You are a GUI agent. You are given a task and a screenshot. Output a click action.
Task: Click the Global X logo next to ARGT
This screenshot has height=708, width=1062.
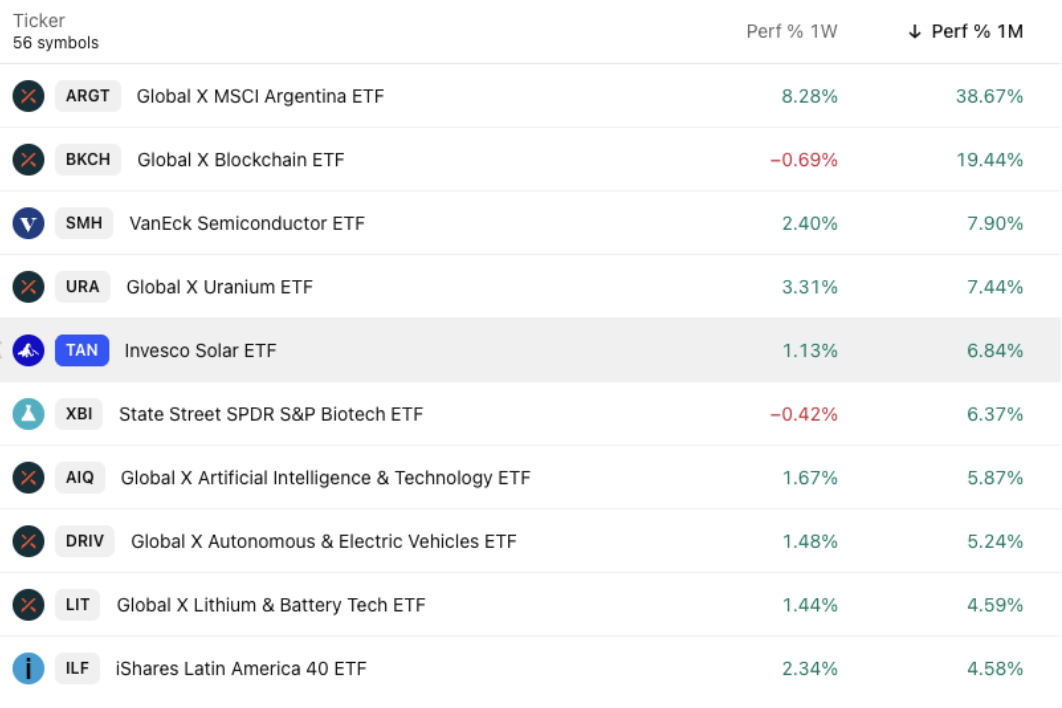[29, 96]
